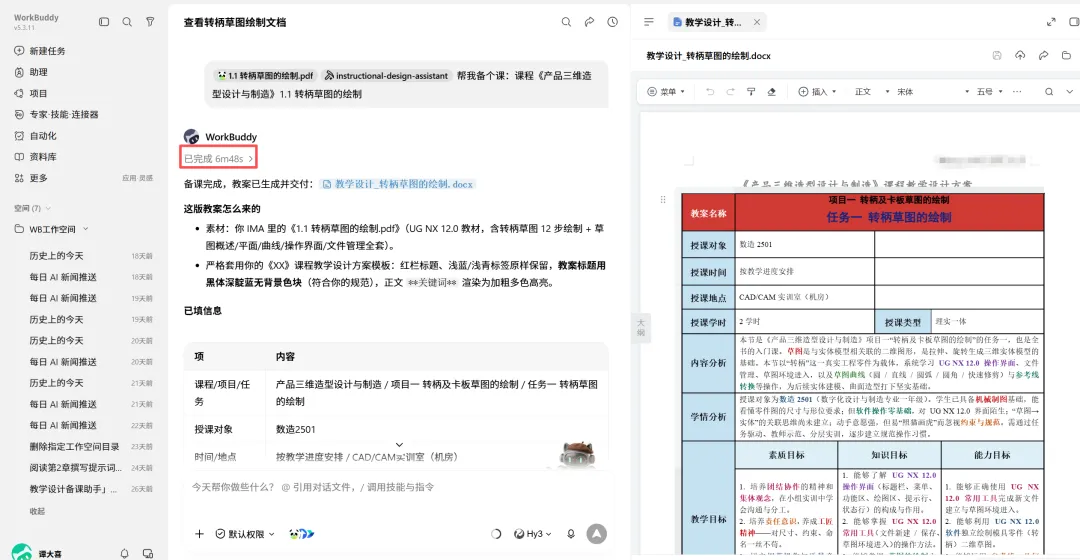
Task: Open the 自动化 automation section
Action: click(35, 136)
